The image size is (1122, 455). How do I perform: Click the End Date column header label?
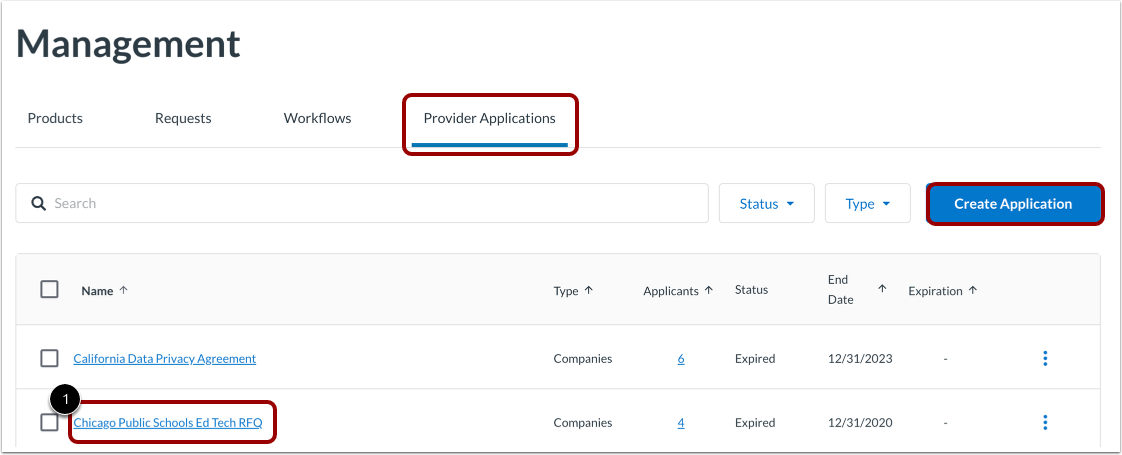tap(841, 290)
